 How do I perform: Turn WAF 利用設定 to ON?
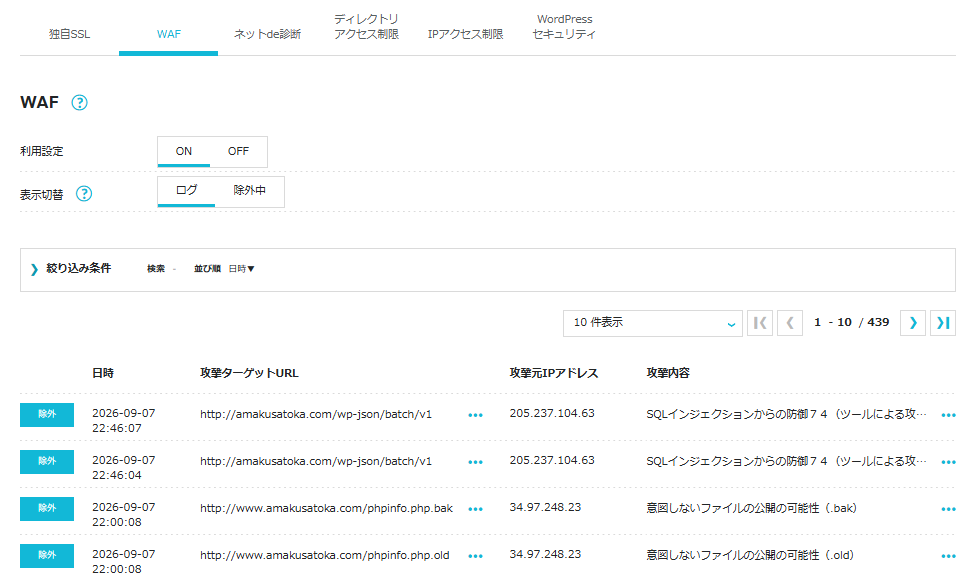click(x=183, y=151)
